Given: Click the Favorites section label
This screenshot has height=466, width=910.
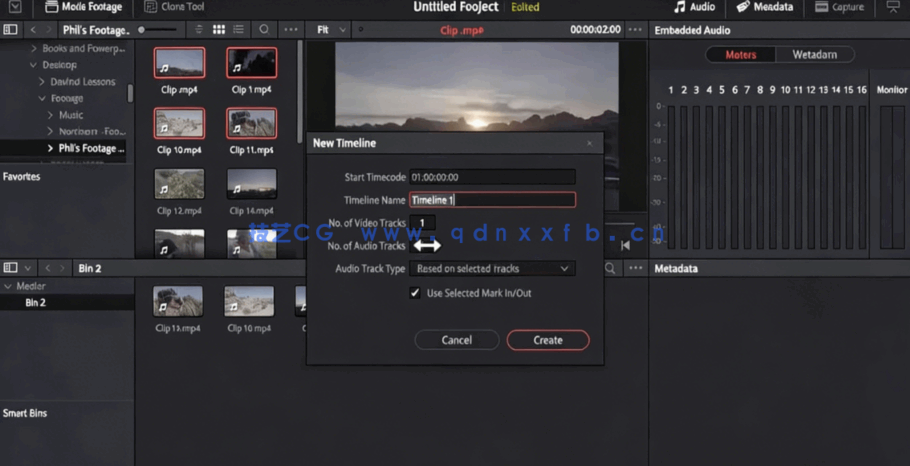Looking at the screenshot, I should click(21, 176).
